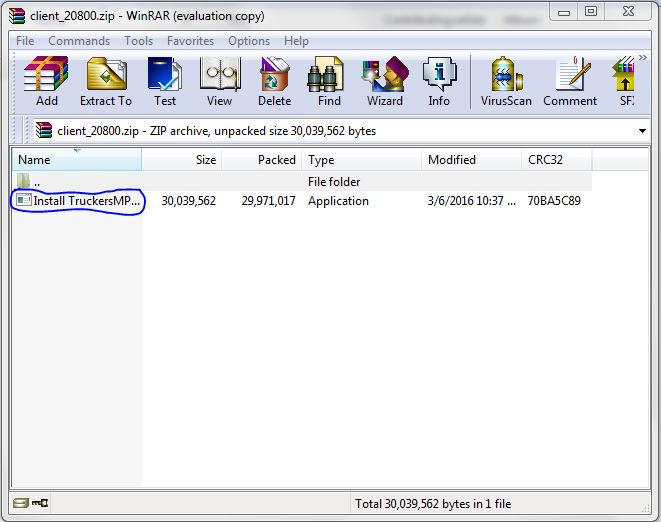Launch the Wizard tool
Image resolution: width=661 pixels, height=522 pixels.
(384, 81)
